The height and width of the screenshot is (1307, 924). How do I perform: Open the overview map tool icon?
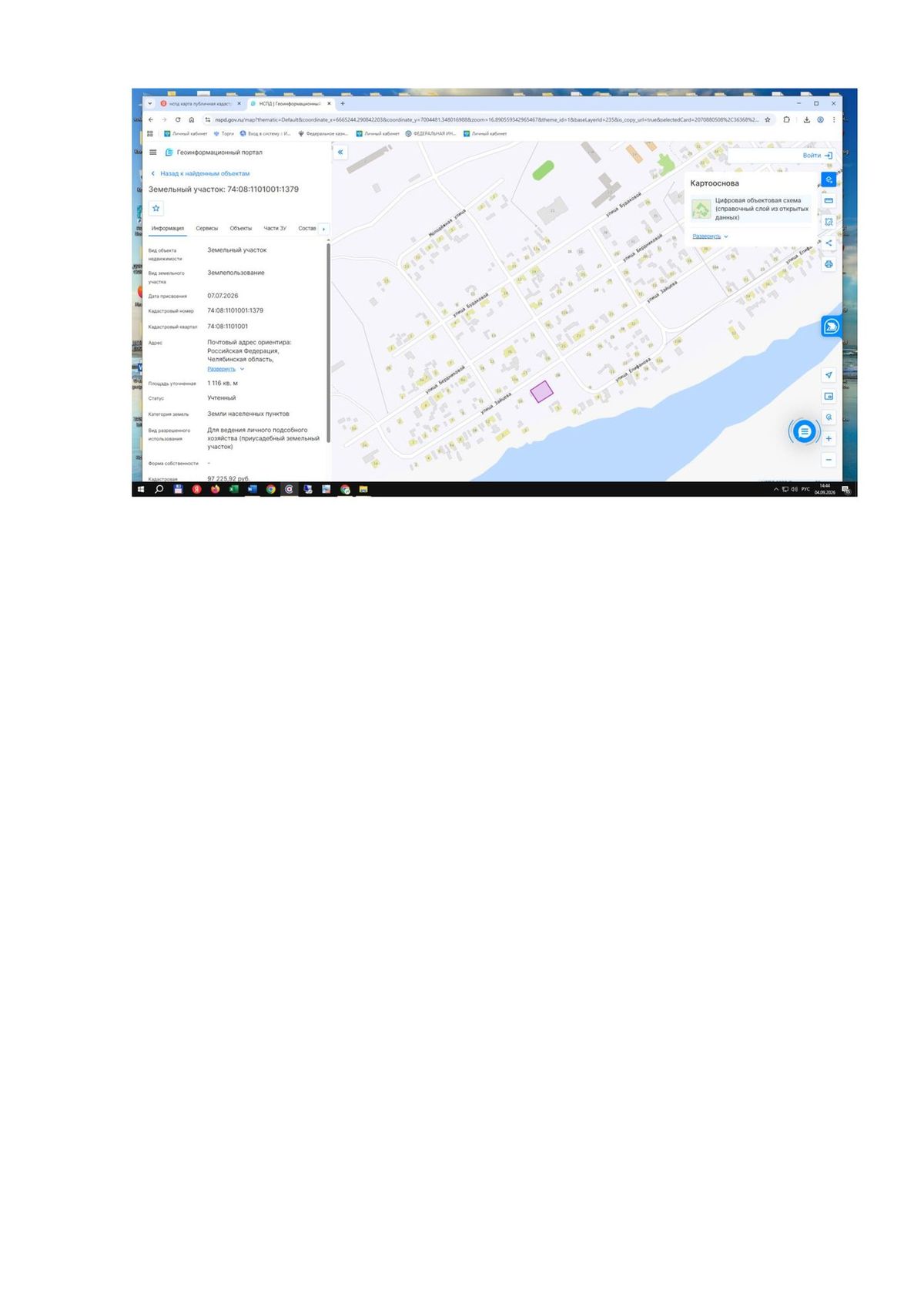coord(829,397)
